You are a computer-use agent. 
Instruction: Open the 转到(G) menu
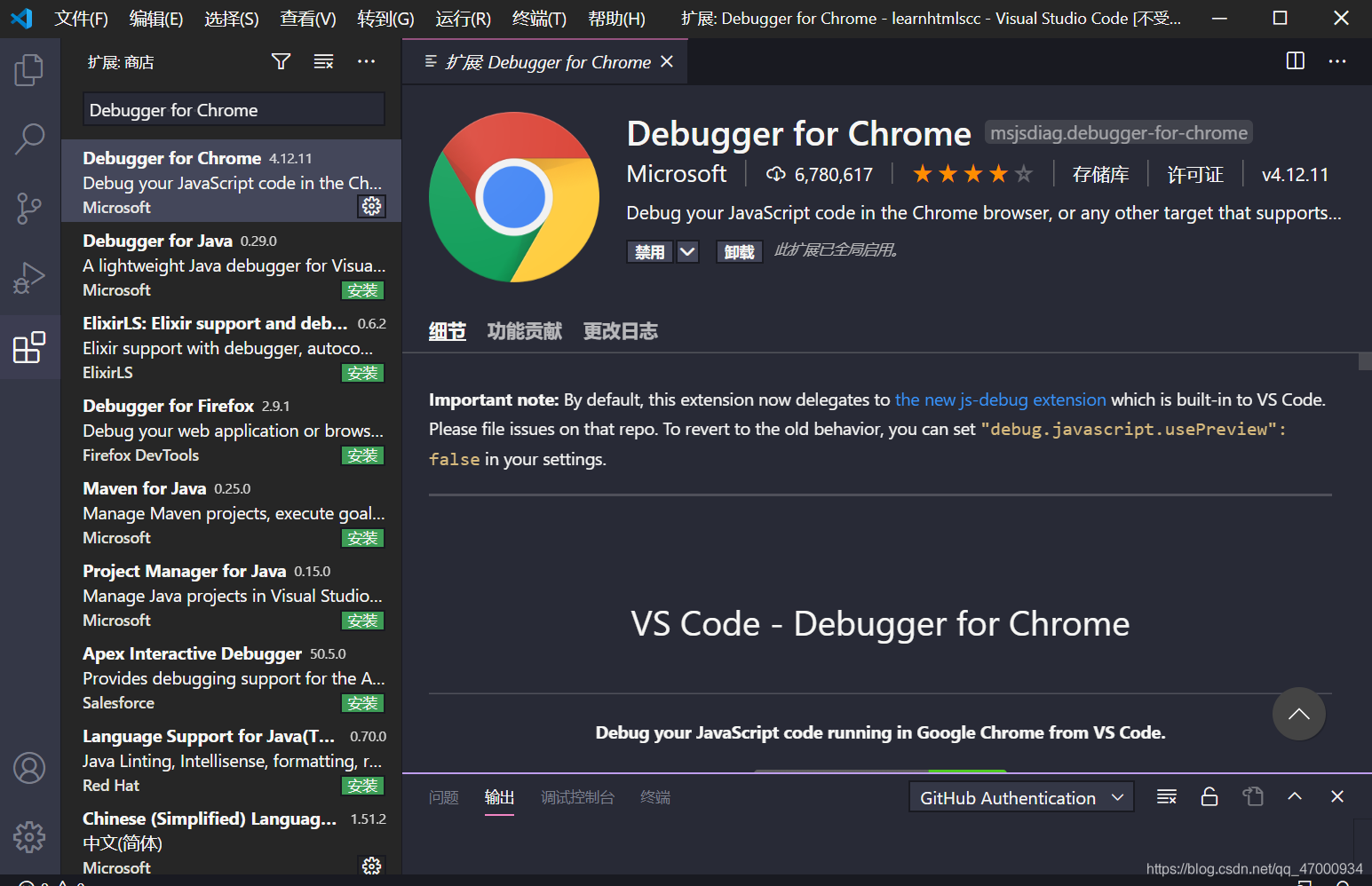point(385,19)
